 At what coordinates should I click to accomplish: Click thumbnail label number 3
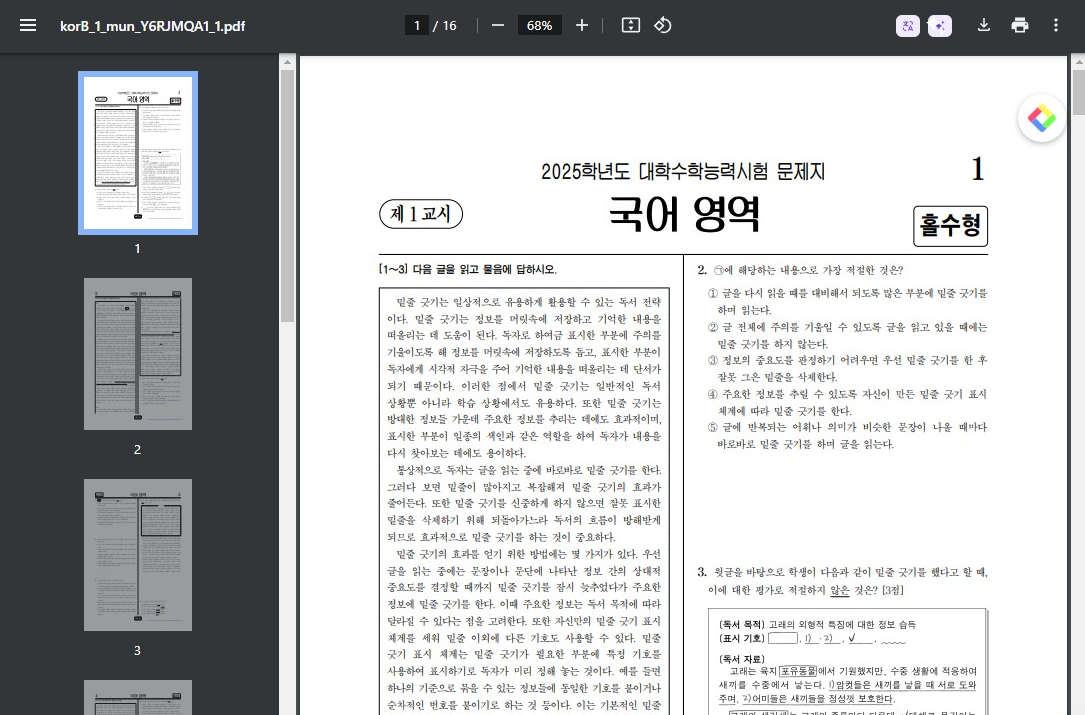[x=137, y=651]
